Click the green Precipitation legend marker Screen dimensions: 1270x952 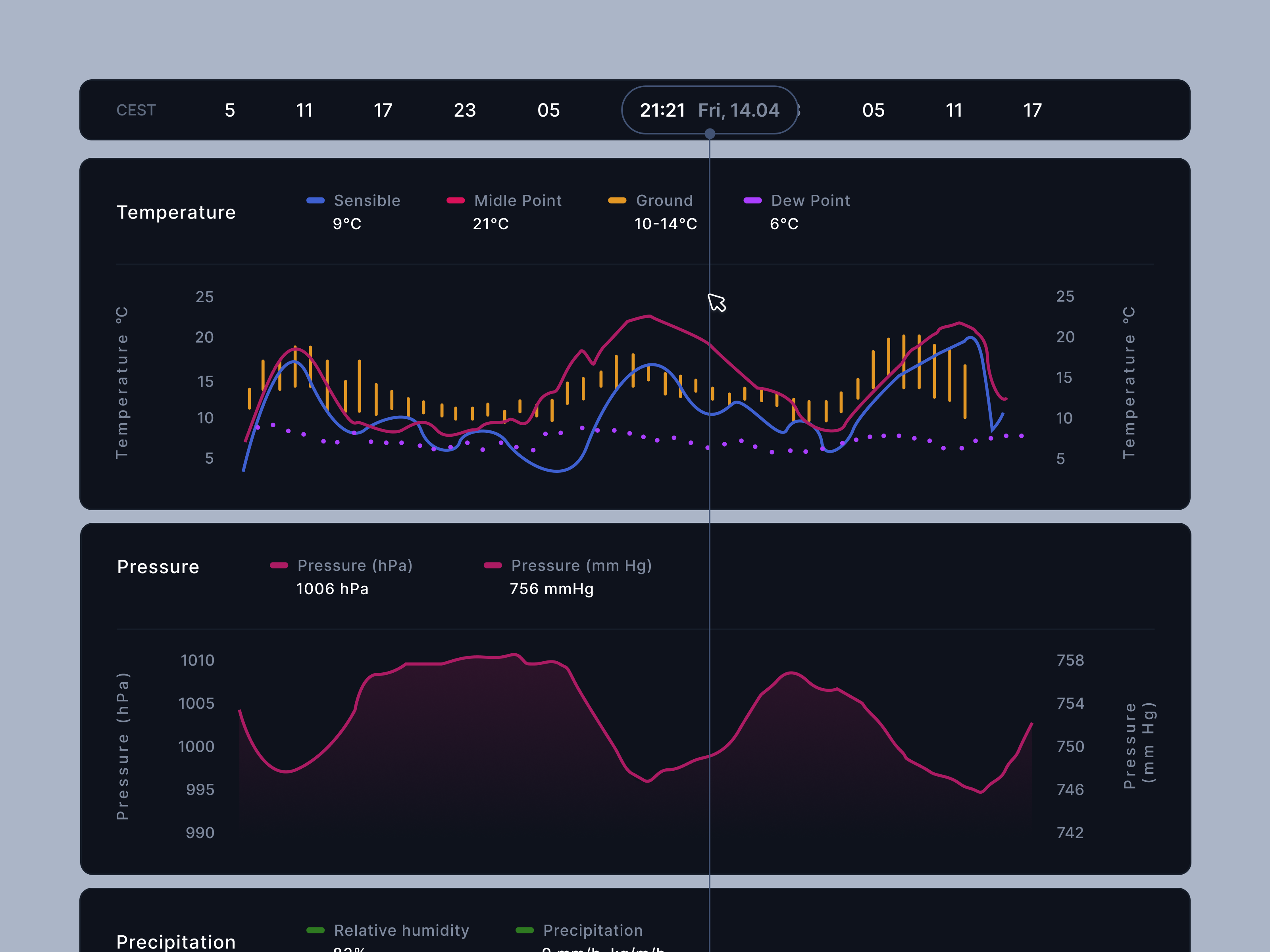click(524, 930)
